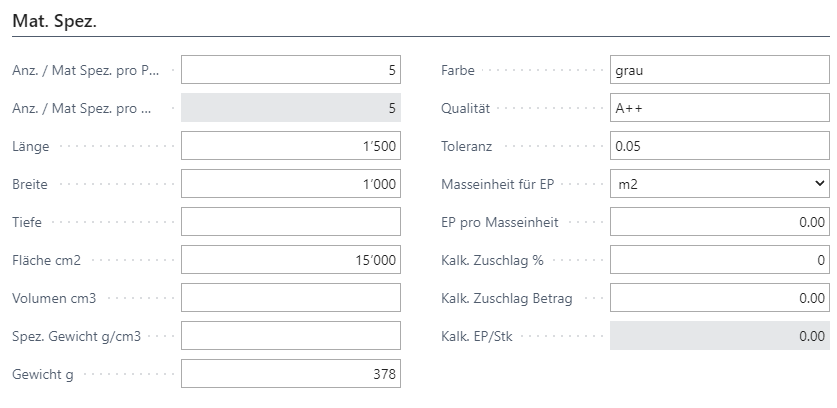
Task: Select the Breite field showing 1'000
Action: (x=291, y=184)
